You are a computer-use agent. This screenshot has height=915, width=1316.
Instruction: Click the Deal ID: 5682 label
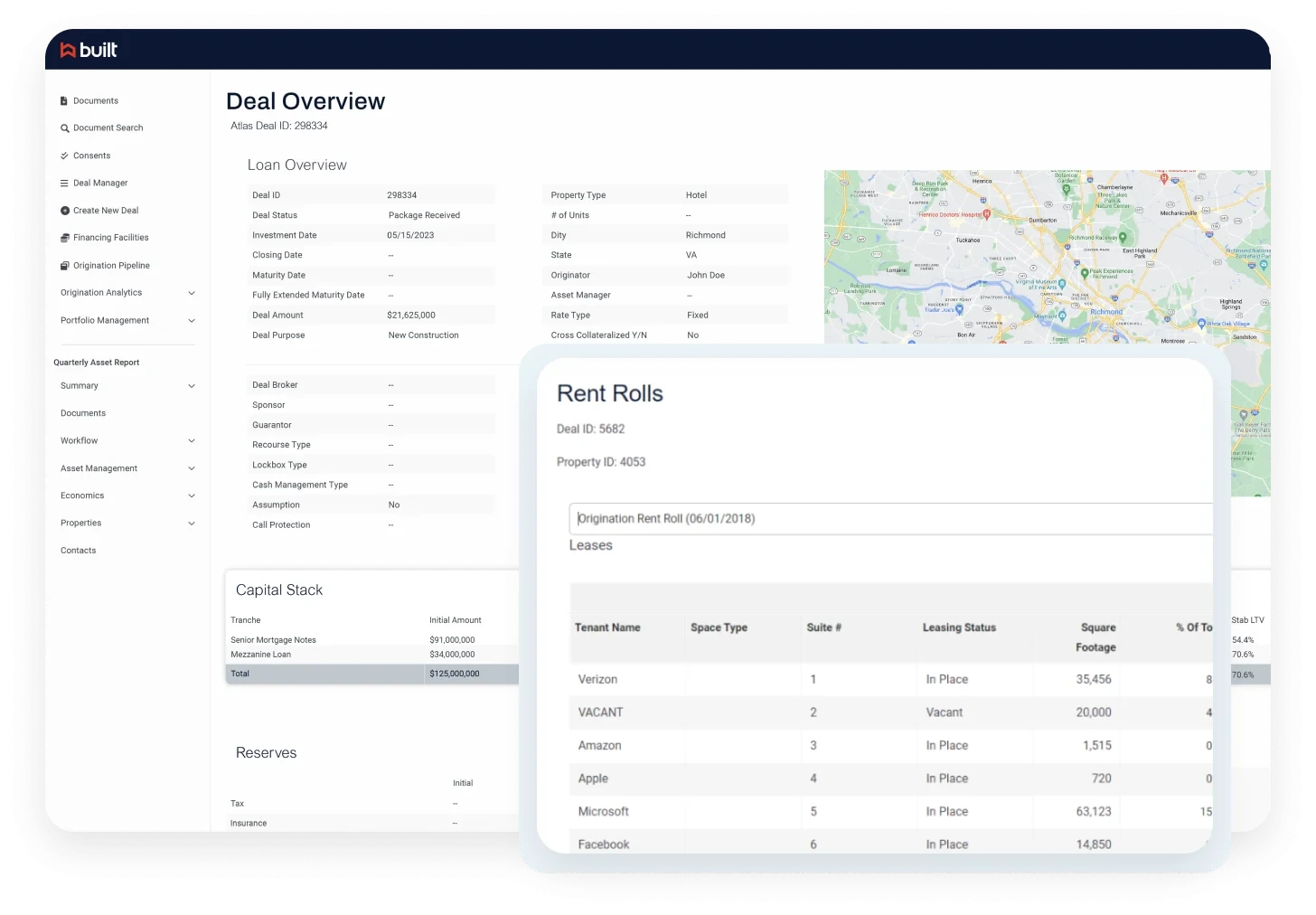coord(590,429)
